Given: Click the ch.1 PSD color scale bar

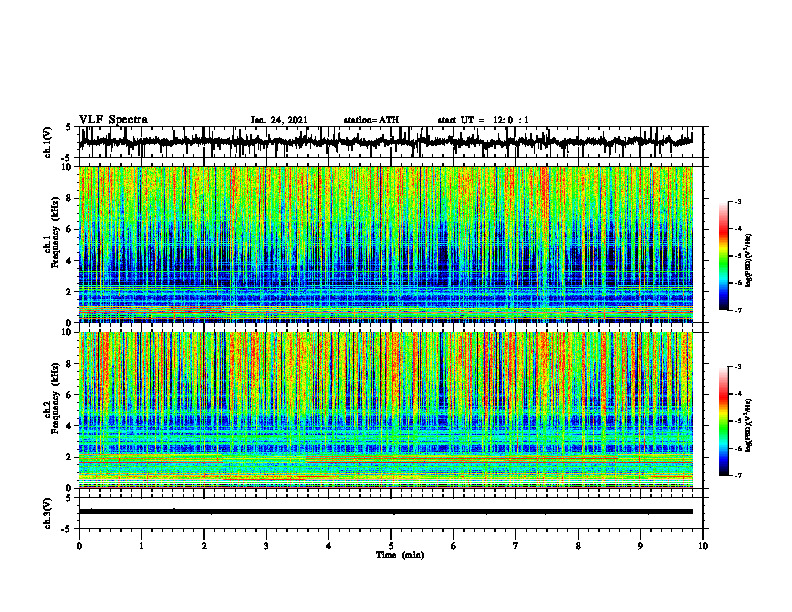Looking at the screenshot, I should point(724,256).
